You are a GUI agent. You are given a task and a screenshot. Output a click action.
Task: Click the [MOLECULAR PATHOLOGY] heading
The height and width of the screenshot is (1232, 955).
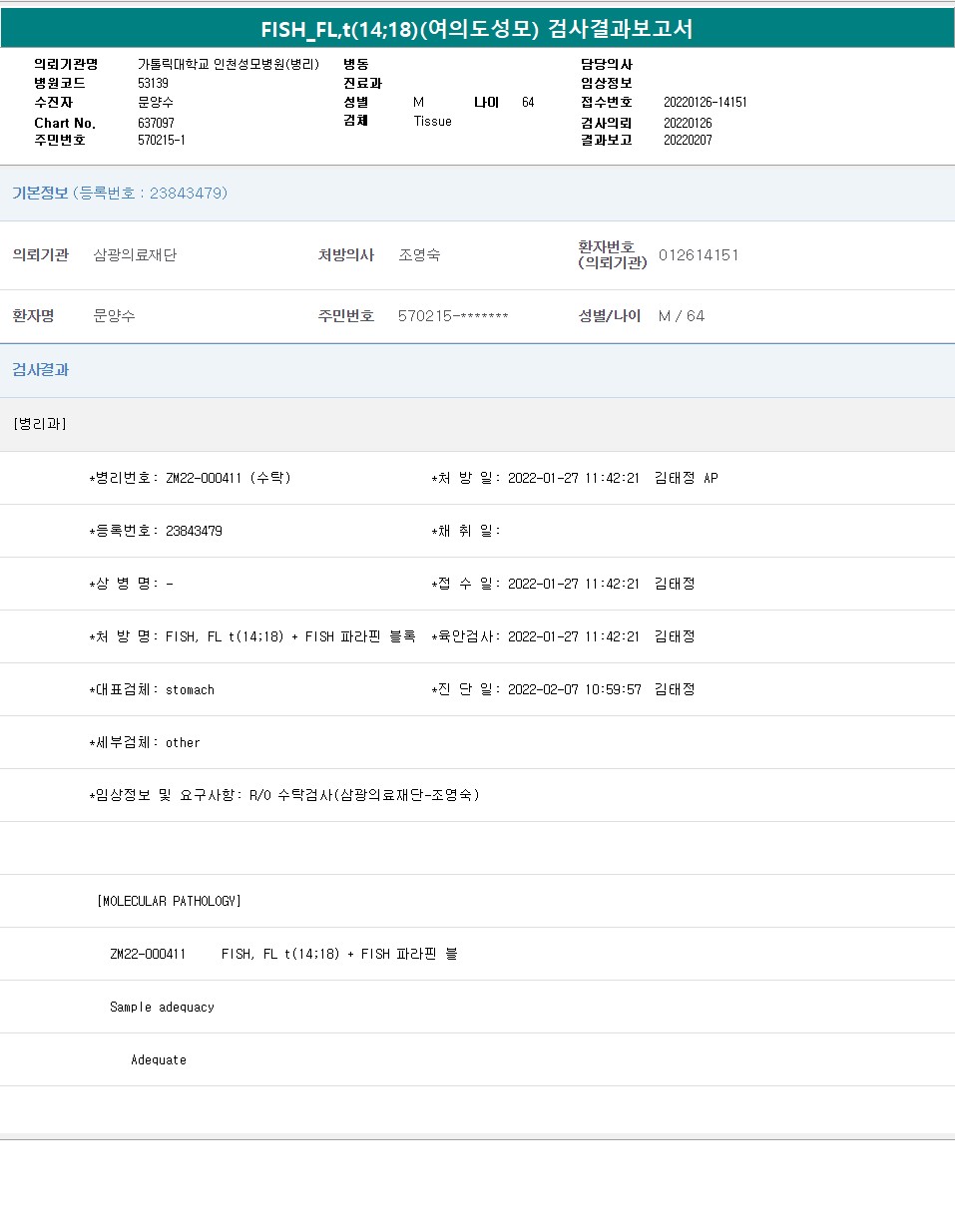pyautogui.click(x=169, y=901)
